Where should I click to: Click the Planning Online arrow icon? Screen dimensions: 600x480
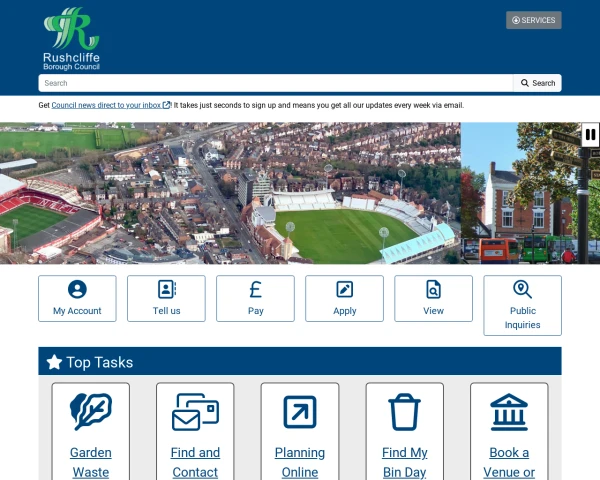pyautogui.click(x=300, y=412)
